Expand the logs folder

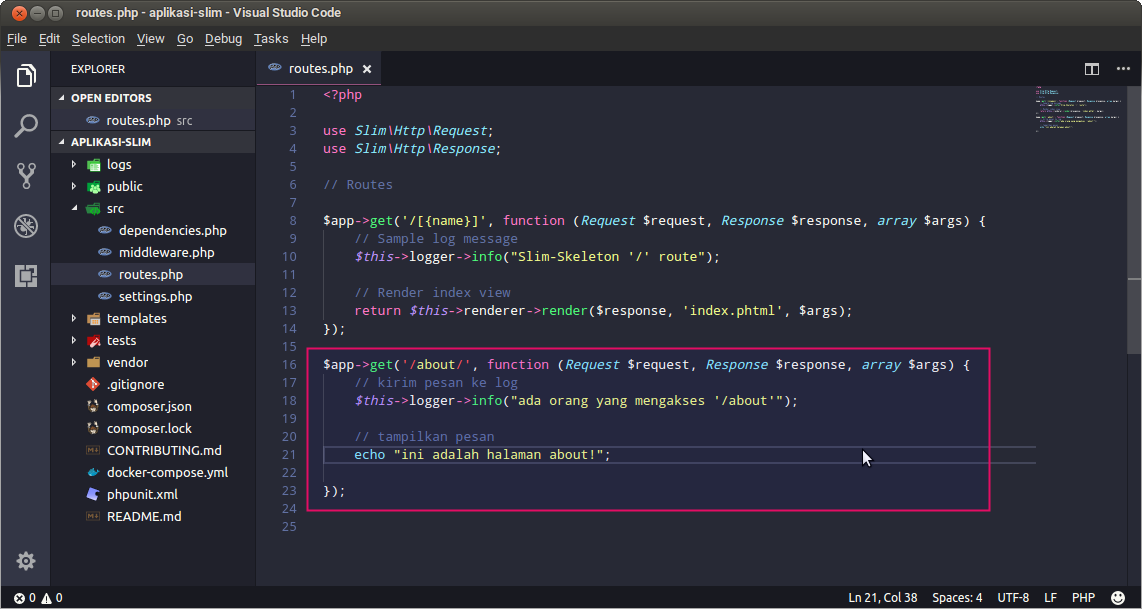coord(118,164)
